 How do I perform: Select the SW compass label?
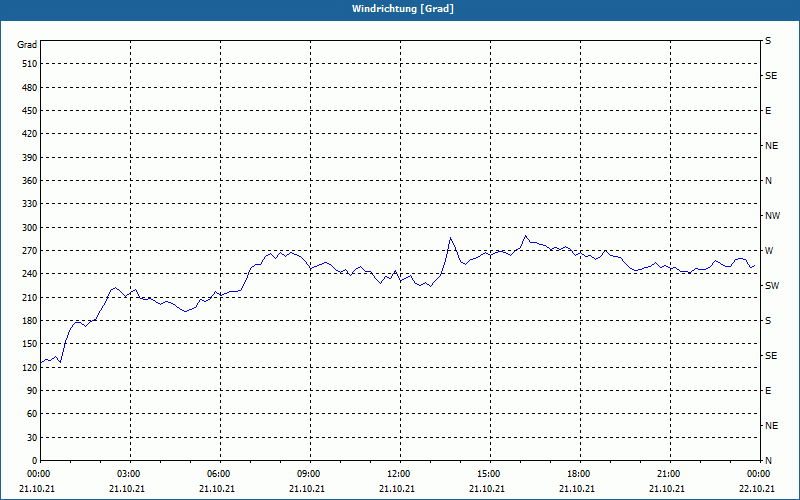771,286
